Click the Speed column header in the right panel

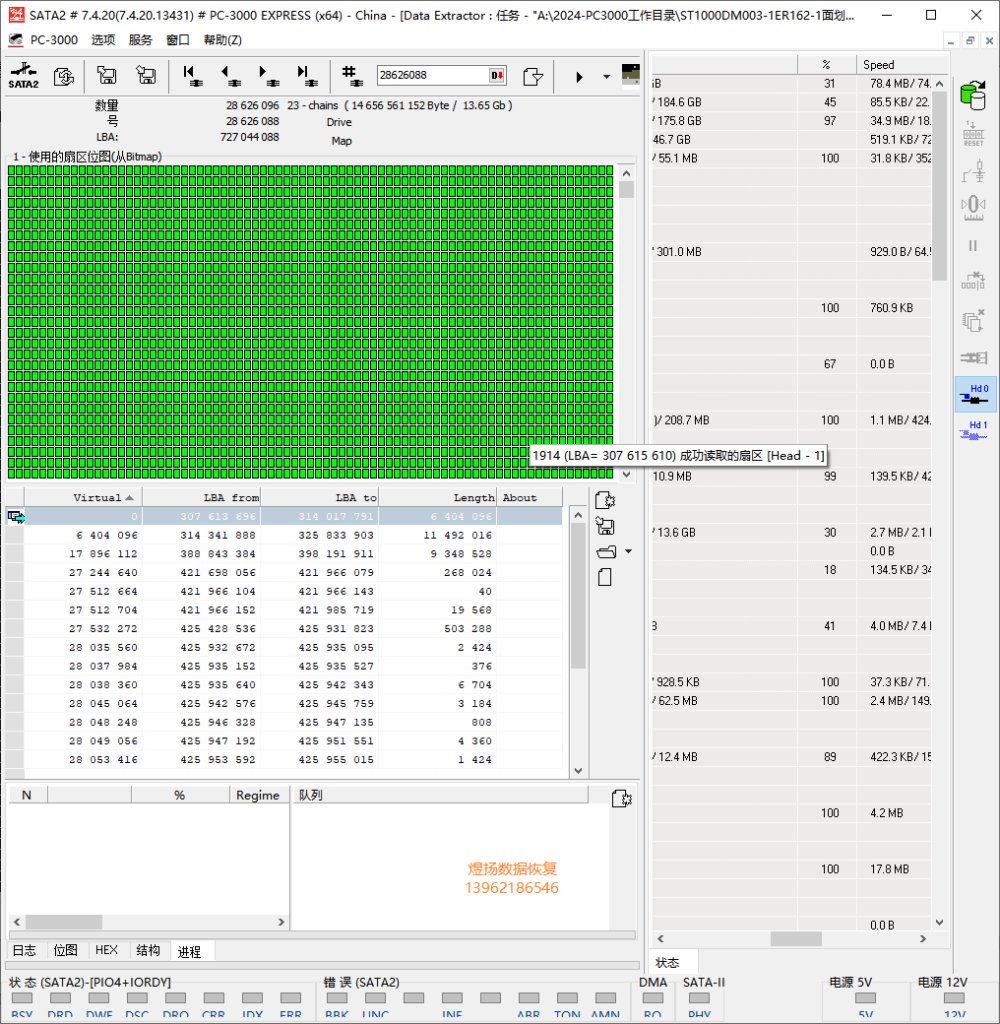pyautogui.click(x=902, y=65)
